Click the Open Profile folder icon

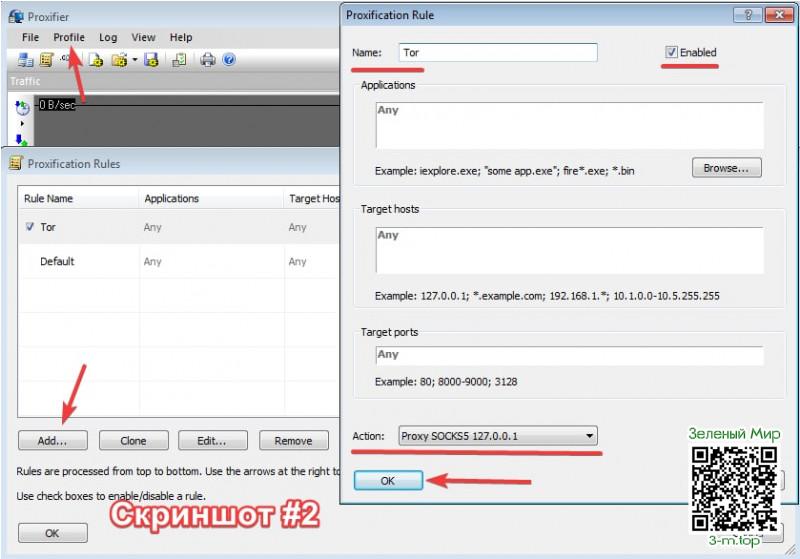119,60
